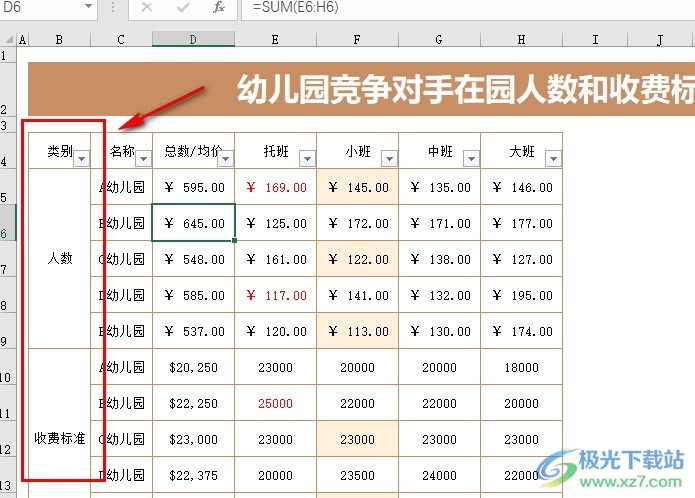
Task: Open the 类别 filter dropdown
Action: [82, 158]
